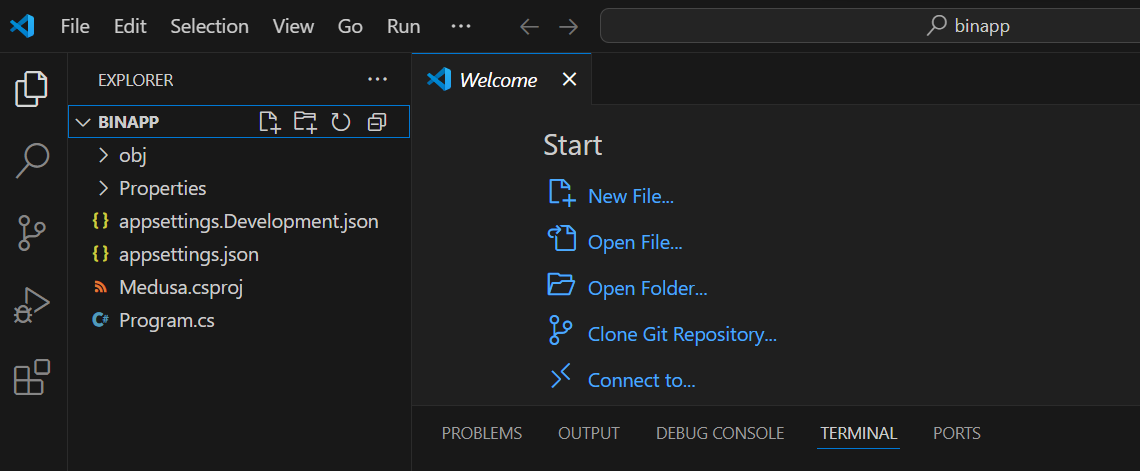
Task: Switch to the OUTPUT panel tab
Action: (589, 433)
